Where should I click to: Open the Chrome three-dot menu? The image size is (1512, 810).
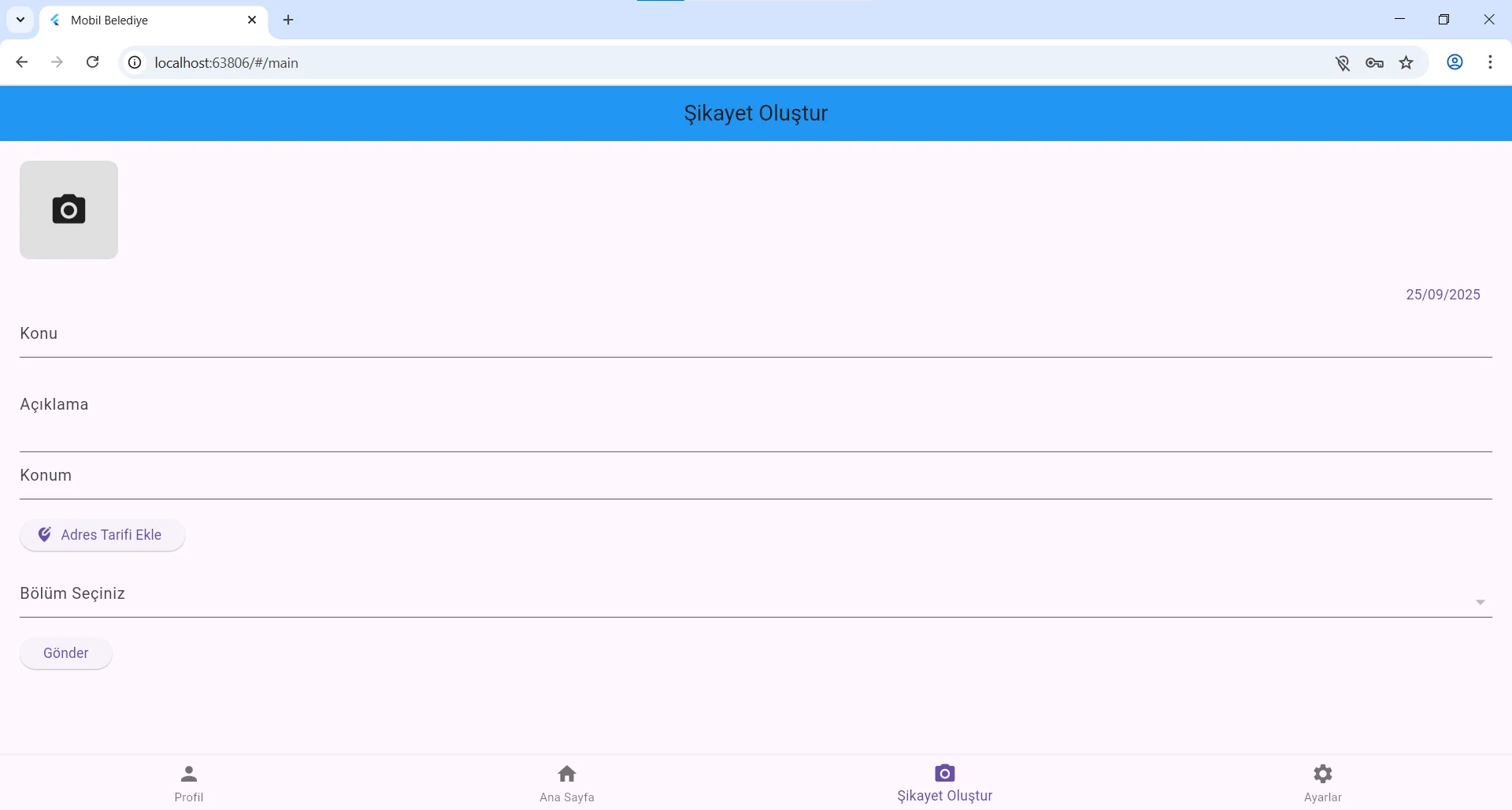[x=1491, y=62]
